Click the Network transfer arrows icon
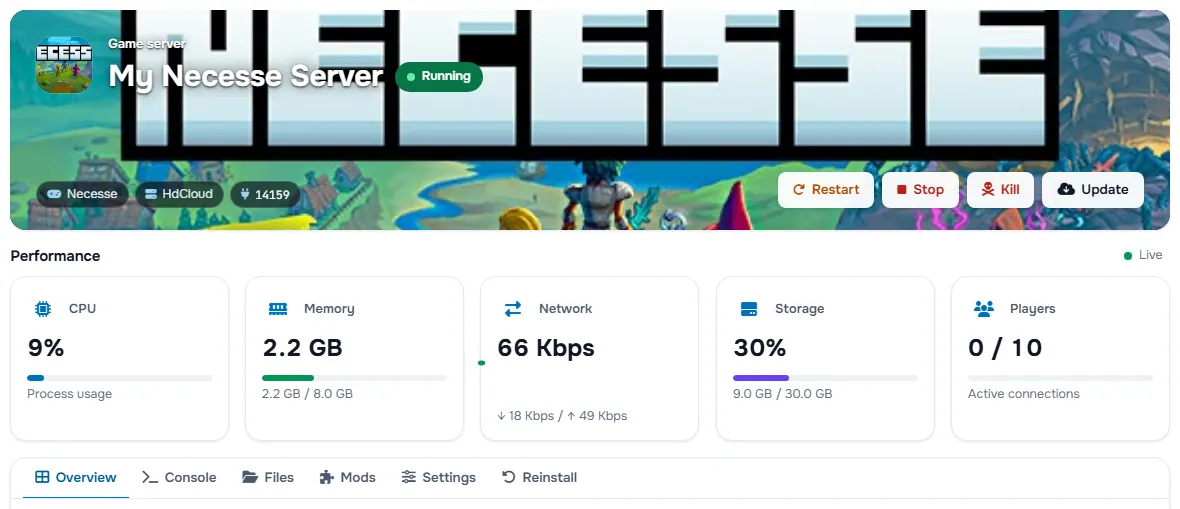This screenshot has height=509, width=1180. tap(512, 309)
